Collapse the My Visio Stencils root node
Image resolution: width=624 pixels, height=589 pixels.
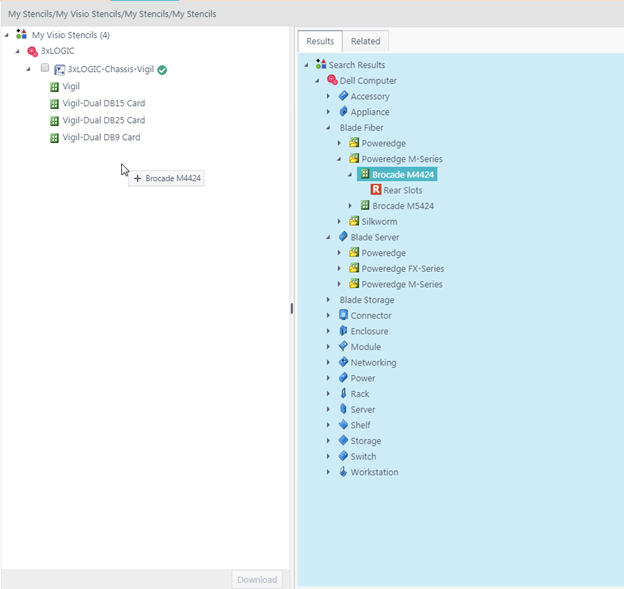pos(7,35)
